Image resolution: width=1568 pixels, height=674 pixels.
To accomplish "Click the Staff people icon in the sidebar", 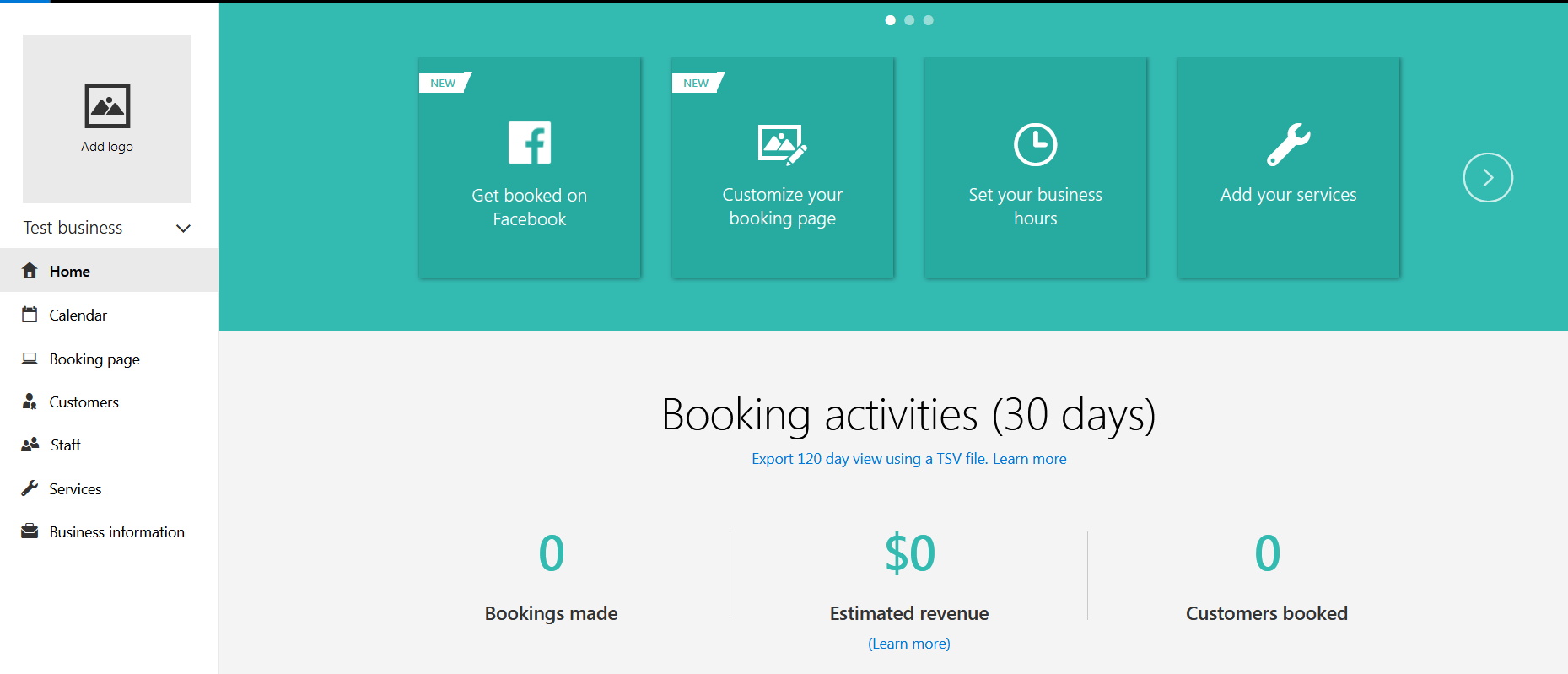I will tap(30, 445).
